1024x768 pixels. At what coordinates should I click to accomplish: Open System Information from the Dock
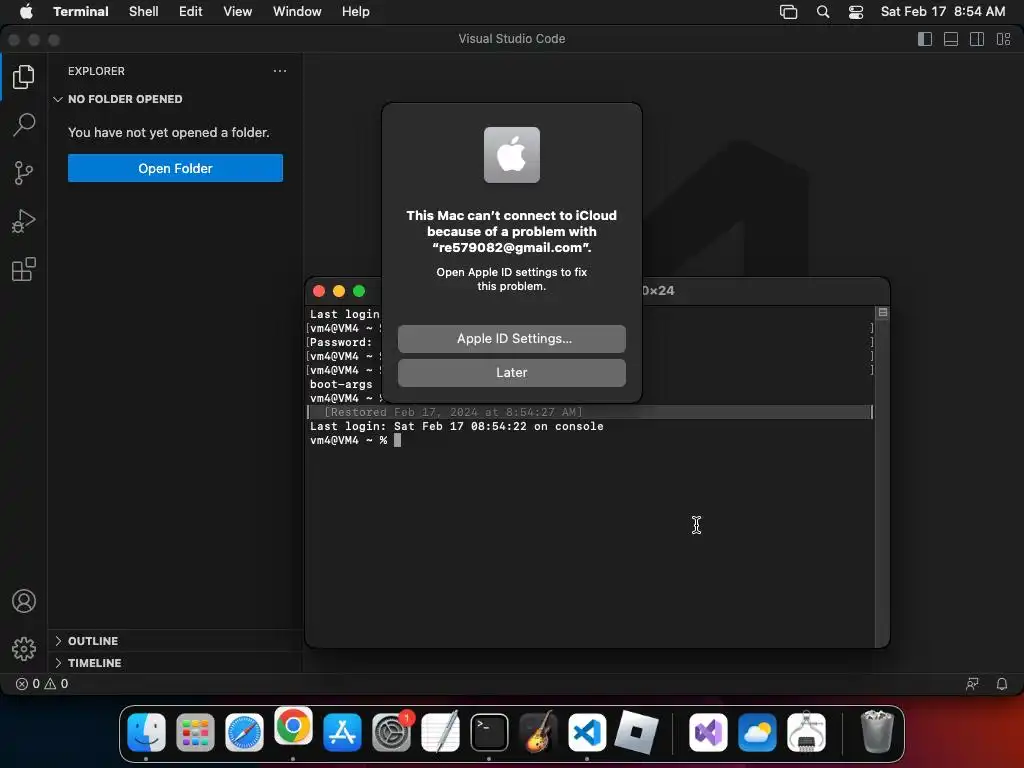pos(807,731)
